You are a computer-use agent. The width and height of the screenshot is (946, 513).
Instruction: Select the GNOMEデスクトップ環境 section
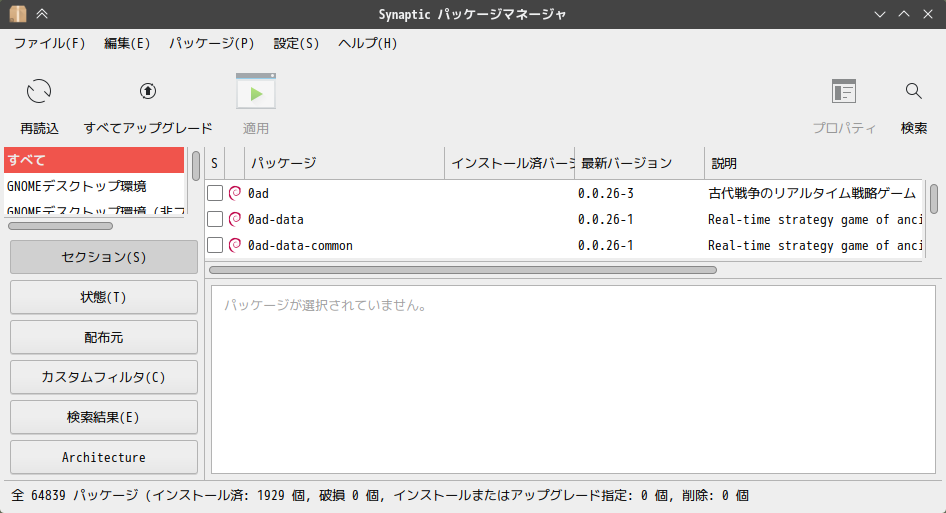94,186
